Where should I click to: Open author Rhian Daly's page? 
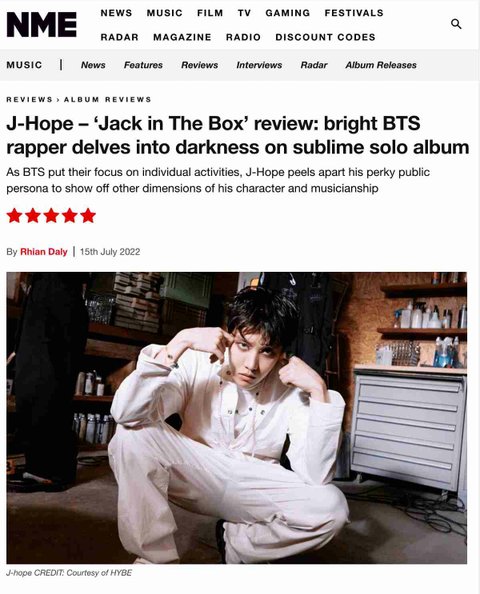(x=44, y=252)
